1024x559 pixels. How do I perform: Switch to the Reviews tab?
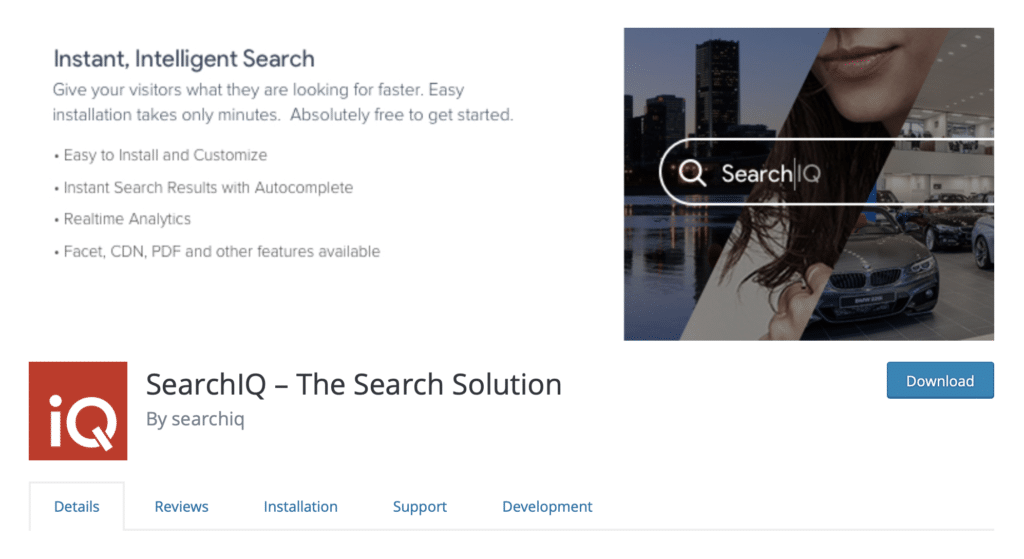coord(182,507)
